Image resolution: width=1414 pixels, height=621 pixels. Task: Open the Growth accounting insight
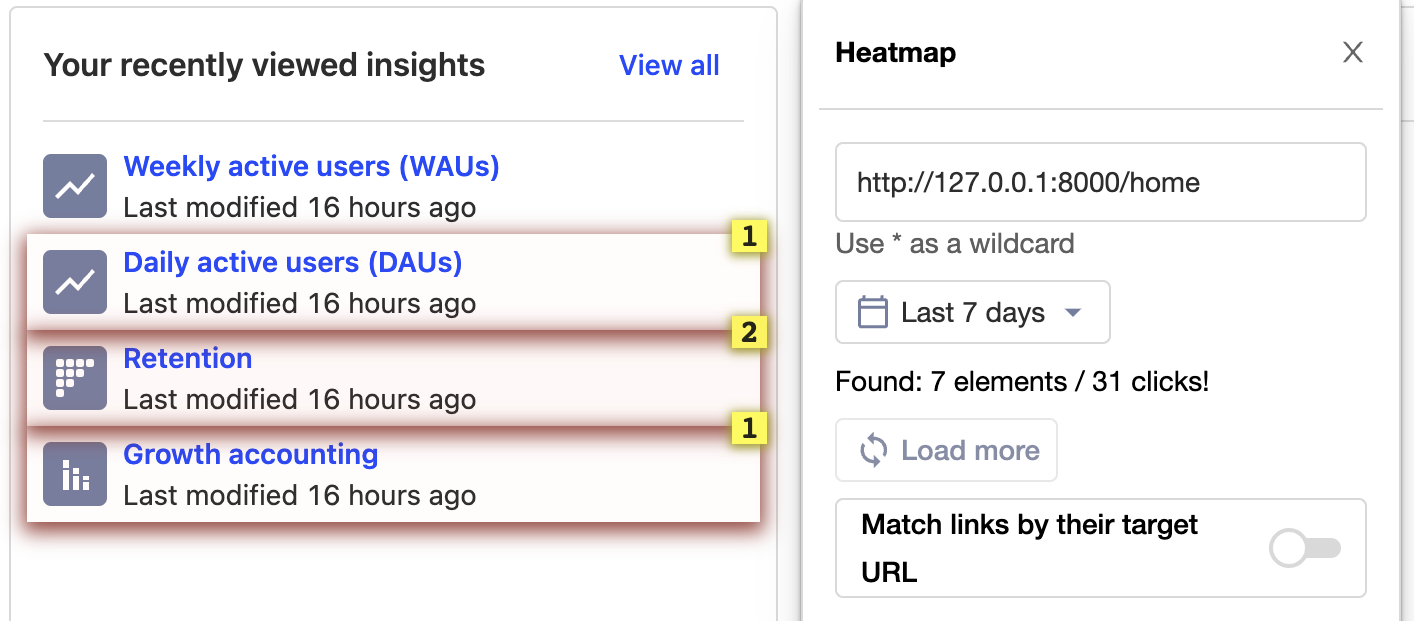click(250, 454)
